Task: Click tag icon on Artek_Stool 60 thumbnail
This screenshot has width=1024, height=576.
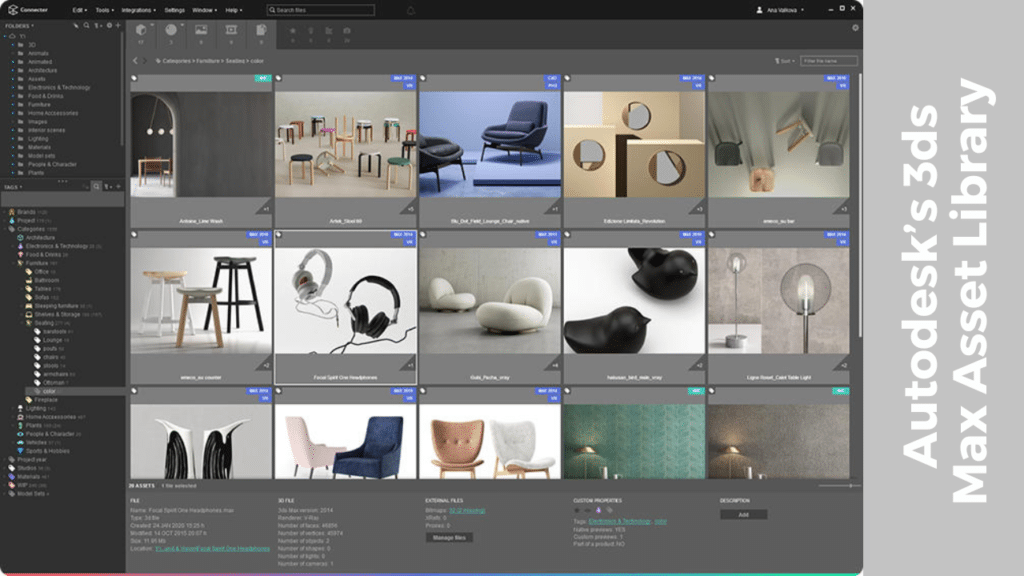Action: click(279, 78)
